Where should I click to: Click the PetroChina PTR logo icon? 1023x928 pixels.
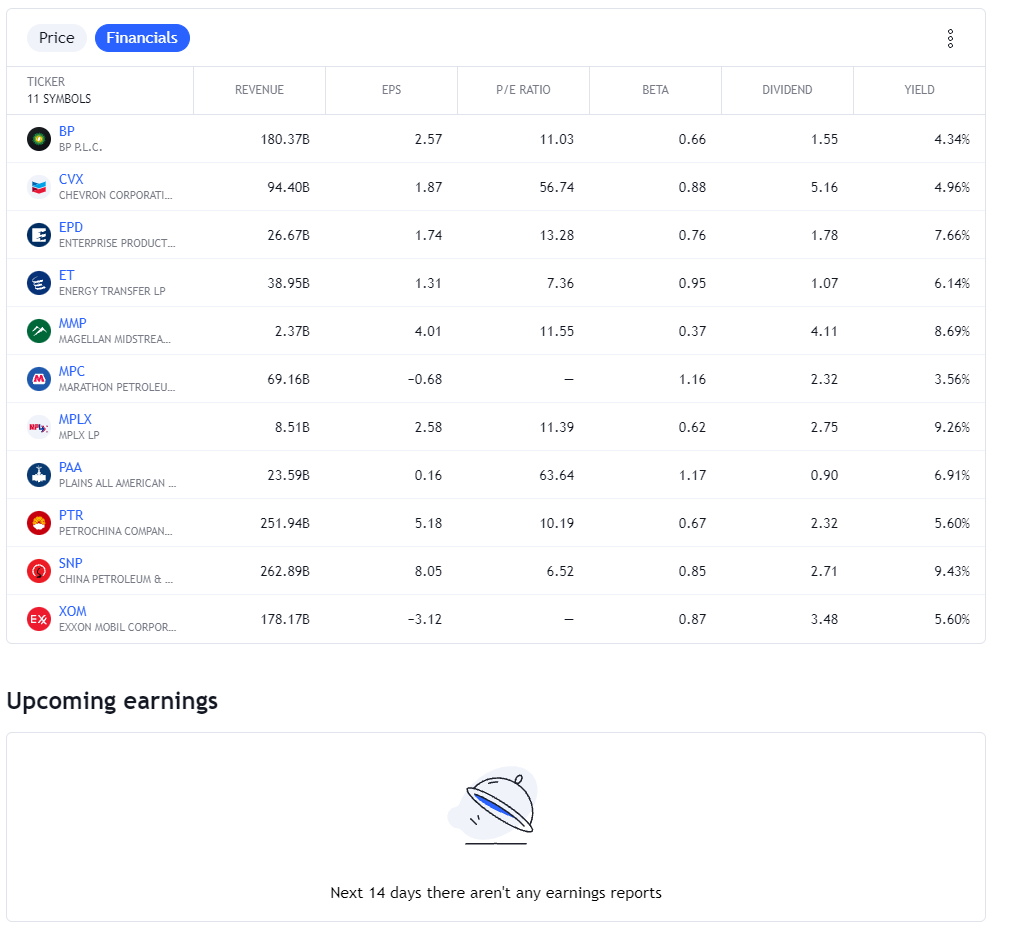pyautogui.click(x=38, y=523)
